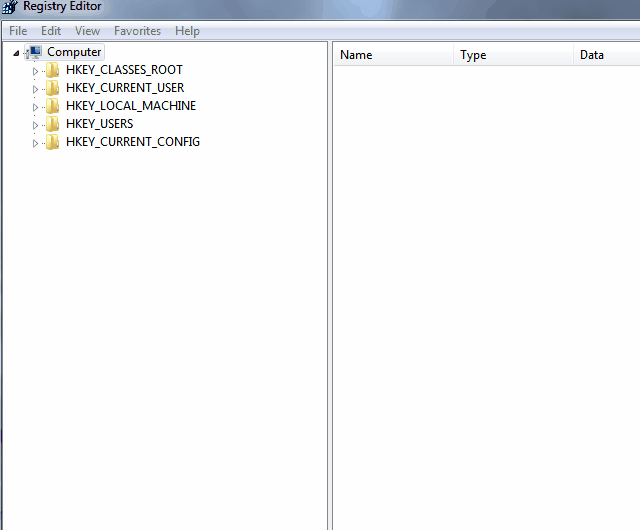Click the HKEY_CURRENT_USER folder icon
Image resolution: width=640 pixels, height=530 pixels.
click(x=52, y=88)
